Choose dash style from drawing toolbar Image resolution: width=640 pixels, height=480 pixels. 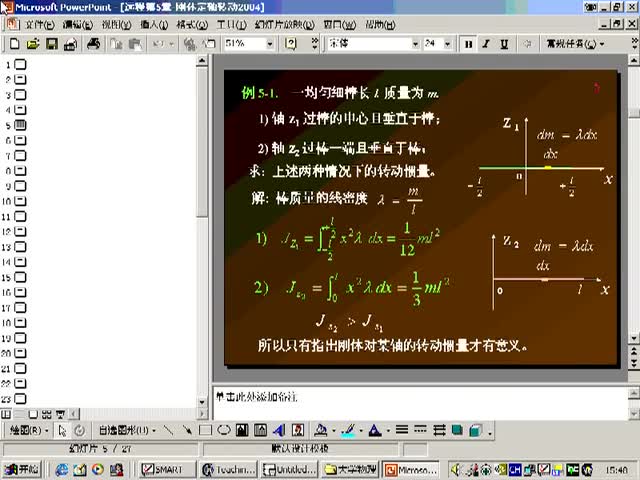420,429
